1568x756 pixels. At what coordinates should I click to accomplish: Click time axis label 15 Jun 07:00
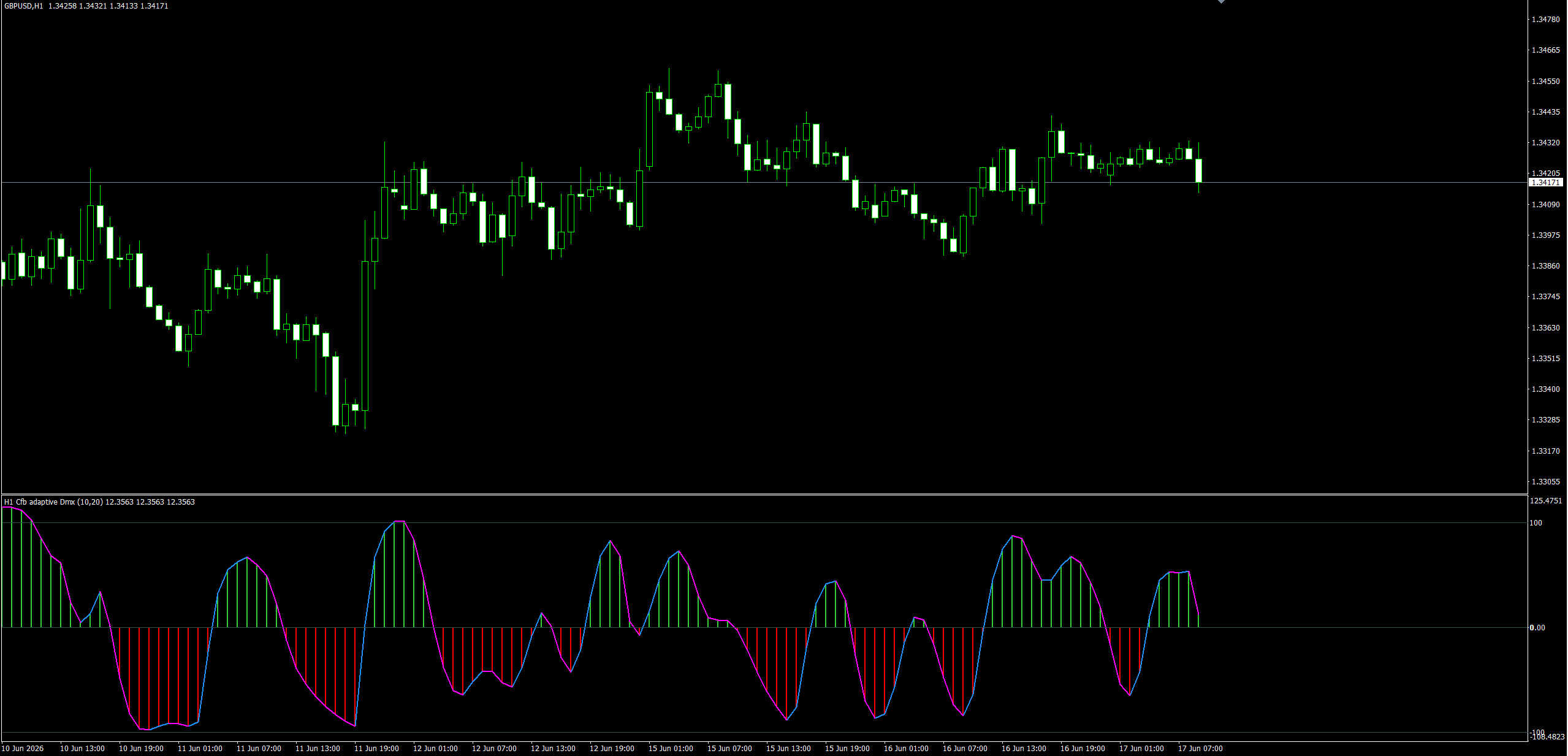point(729,749)
